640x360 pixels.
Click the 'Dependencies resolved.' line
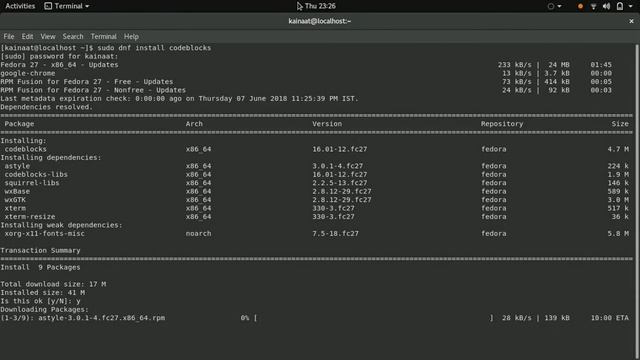click(47, 107)
